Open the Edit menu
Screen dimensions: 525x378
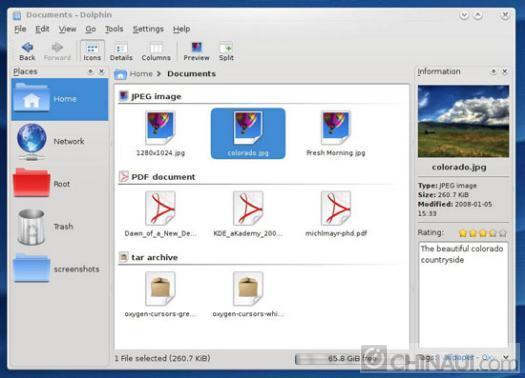[x=42, y=29]
